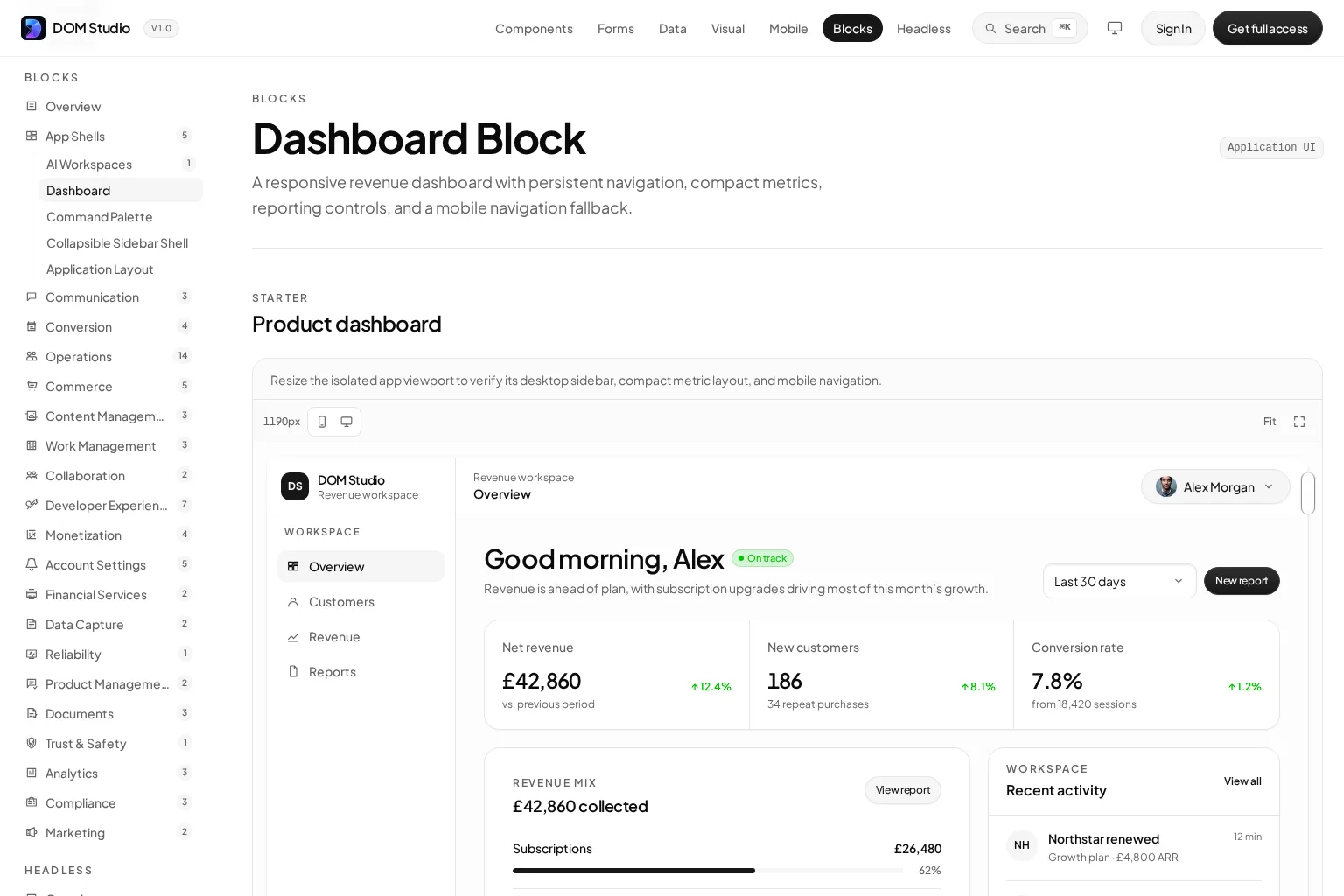
Task: Click the Revenue chart icon in workspace nav
Action: click(293, 637)
